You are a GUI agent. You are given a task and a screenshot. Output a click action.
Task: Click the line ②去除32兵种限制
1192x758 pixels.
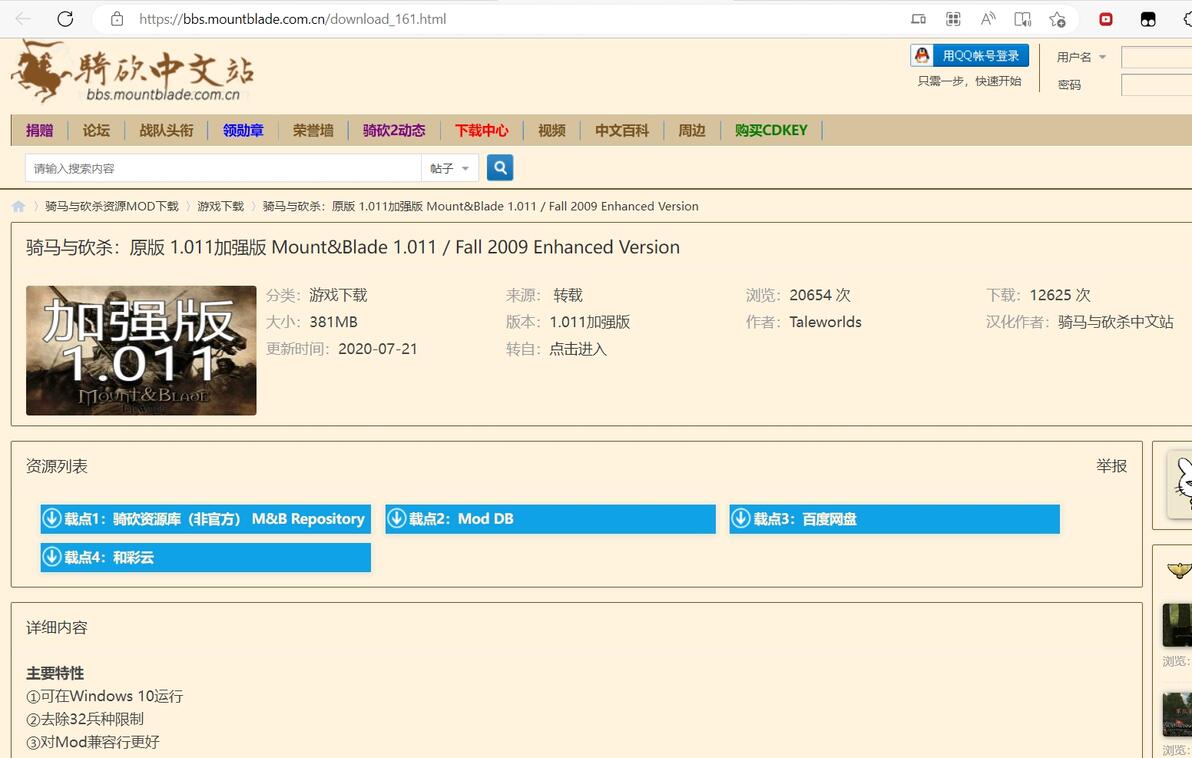[x=85, y=718]
